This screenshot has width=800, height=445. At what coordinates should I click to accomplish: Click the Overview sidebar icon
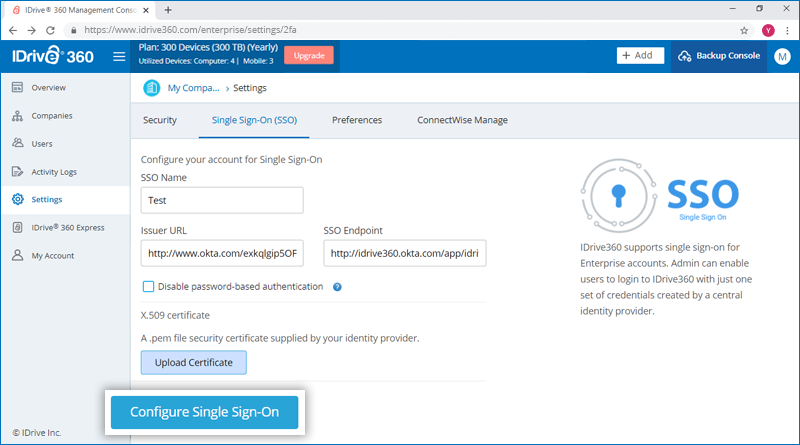17,87
